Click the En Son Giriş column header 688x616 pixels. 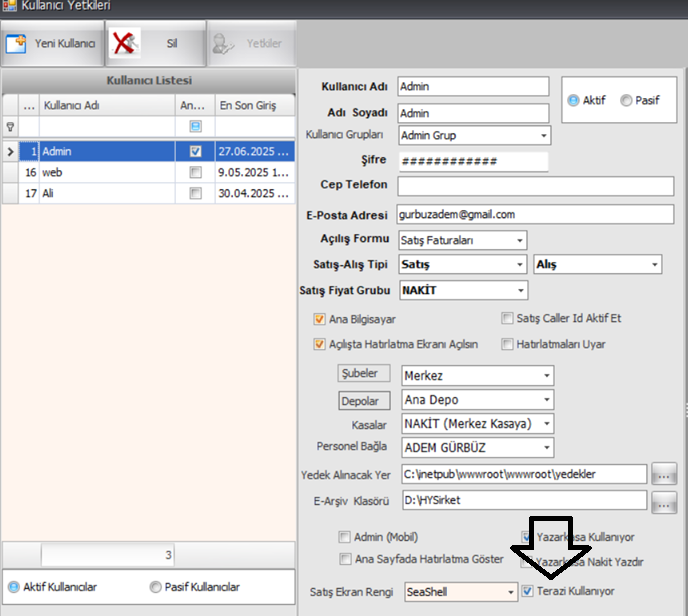pos(254,105)
